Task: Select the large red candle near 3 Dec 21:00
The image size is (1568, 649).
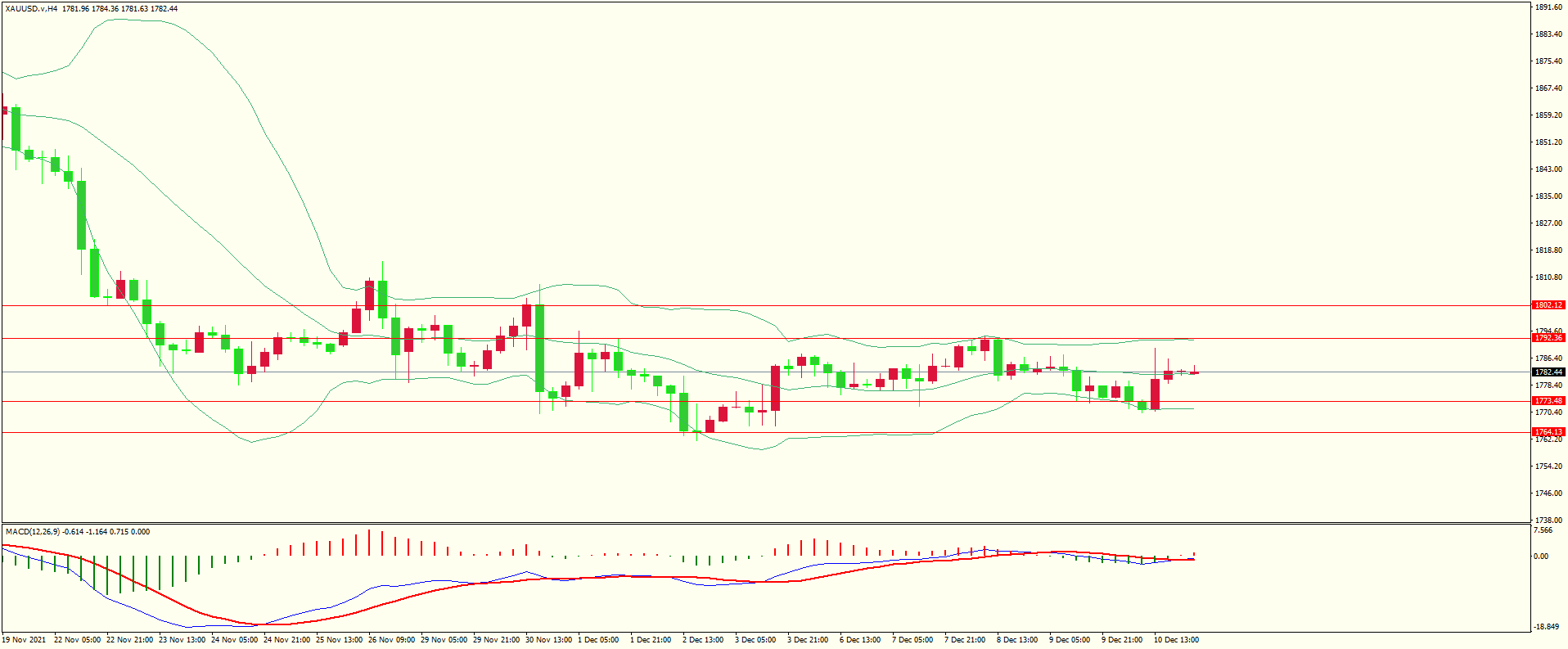Action: [775, 388]
